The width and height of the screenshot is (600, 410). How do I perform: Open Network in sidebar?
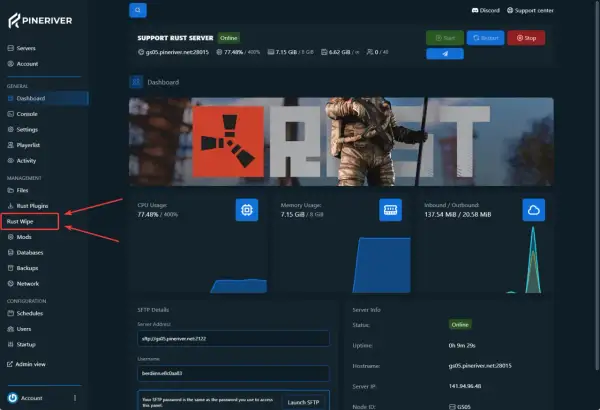click(x=23, y=284)
